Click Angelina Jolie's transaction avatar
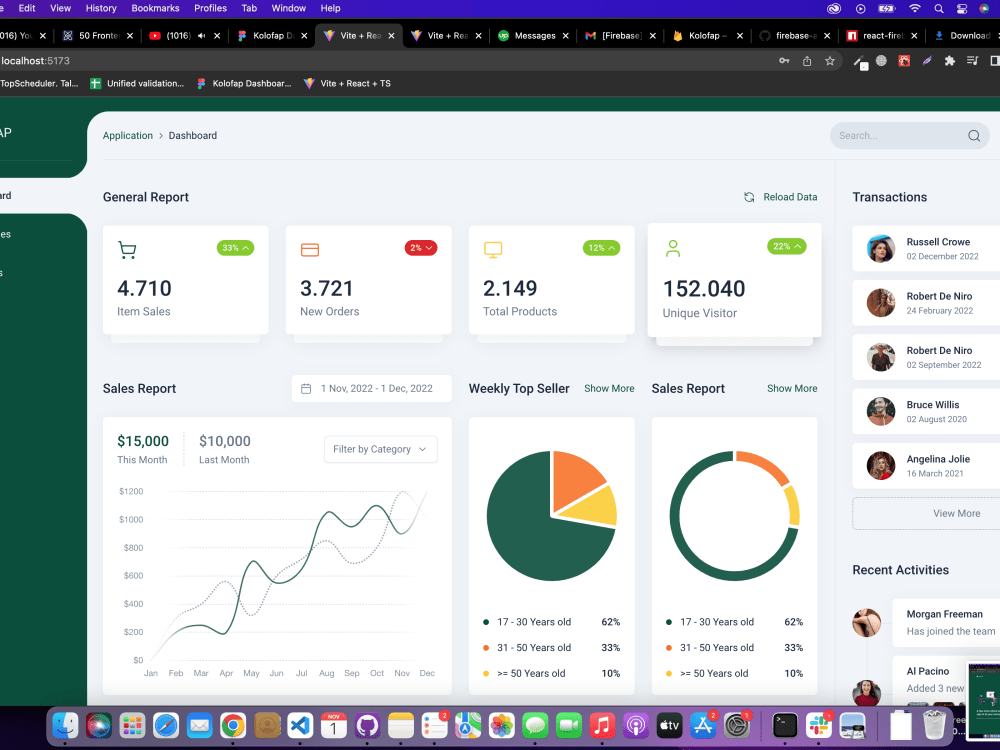1000x750 pixels. coord(881,466)
